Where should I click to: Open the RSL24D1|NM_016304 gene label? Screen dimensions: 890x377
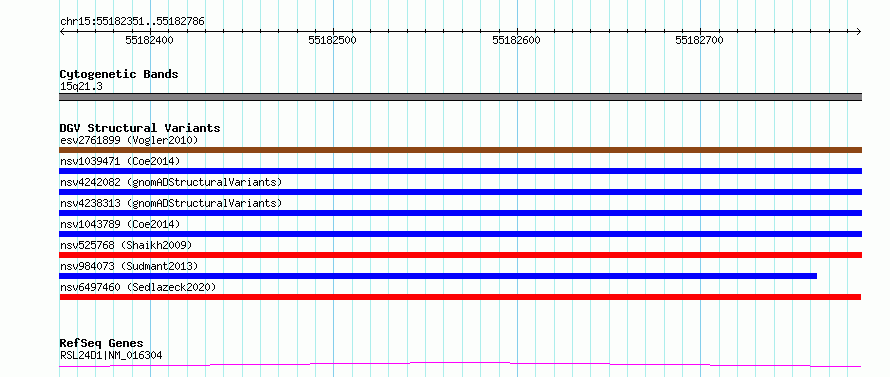coord(111,356)
